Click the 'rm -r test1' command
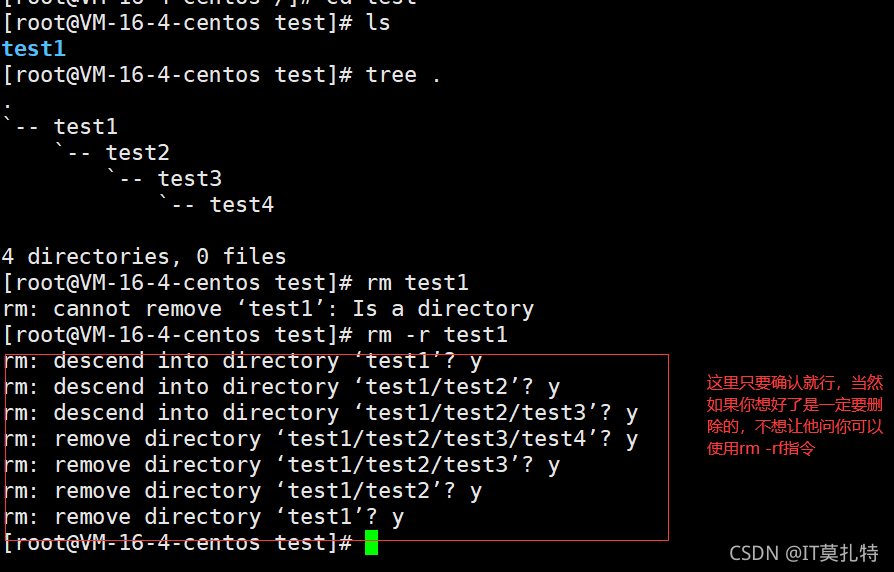 [x=437, y=335]
